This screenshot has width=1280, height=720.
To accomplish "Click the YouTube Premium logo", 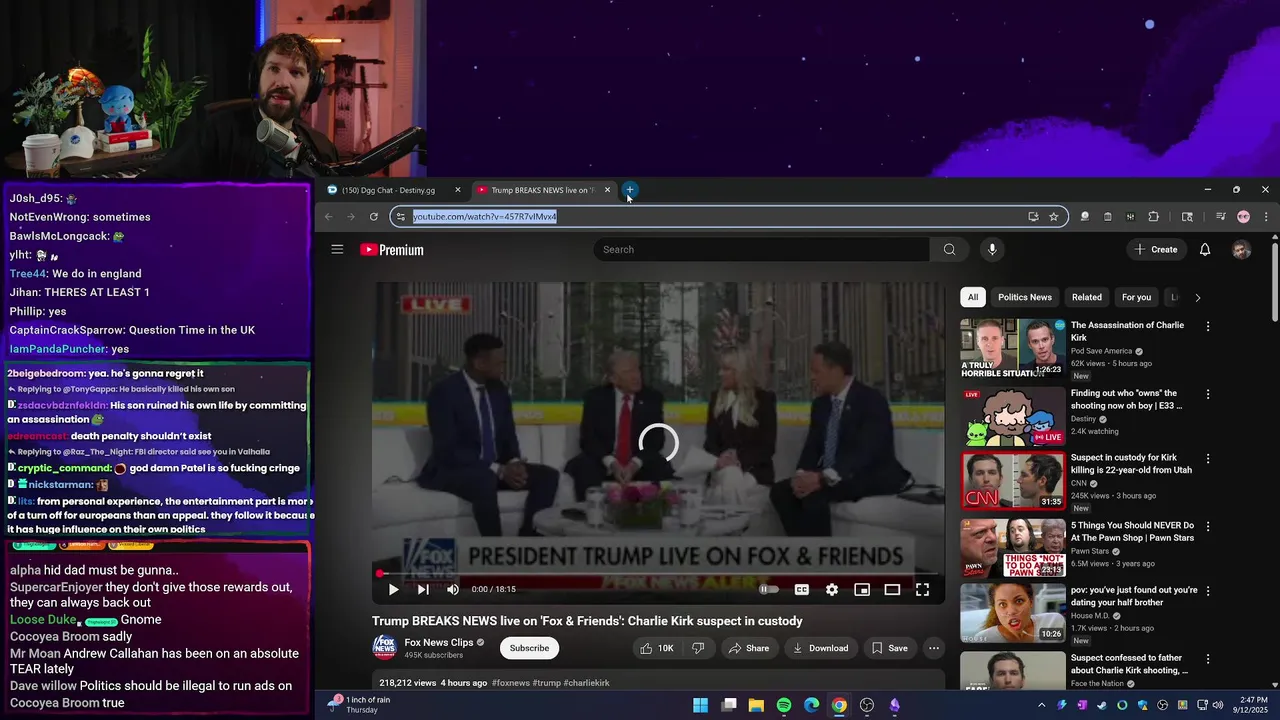I will click(x=392, y=250).
